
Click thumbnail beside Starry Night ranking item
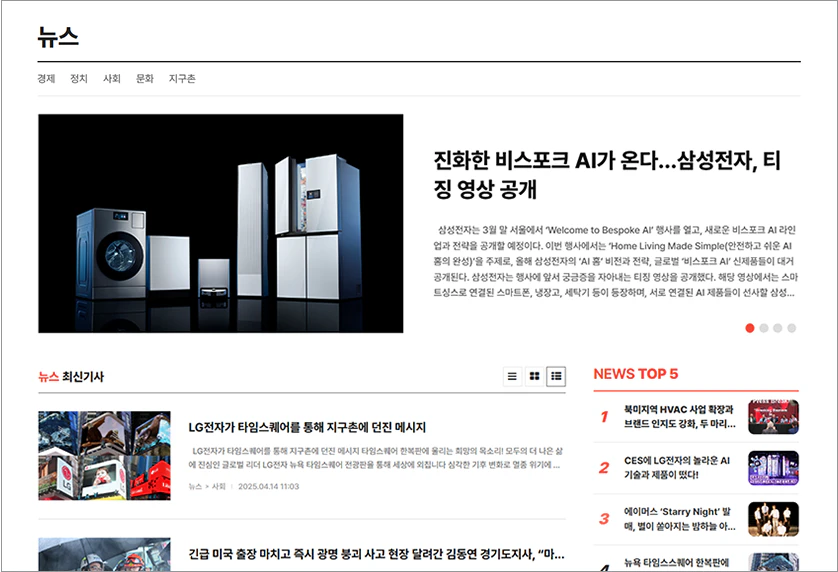click(773, 519)
